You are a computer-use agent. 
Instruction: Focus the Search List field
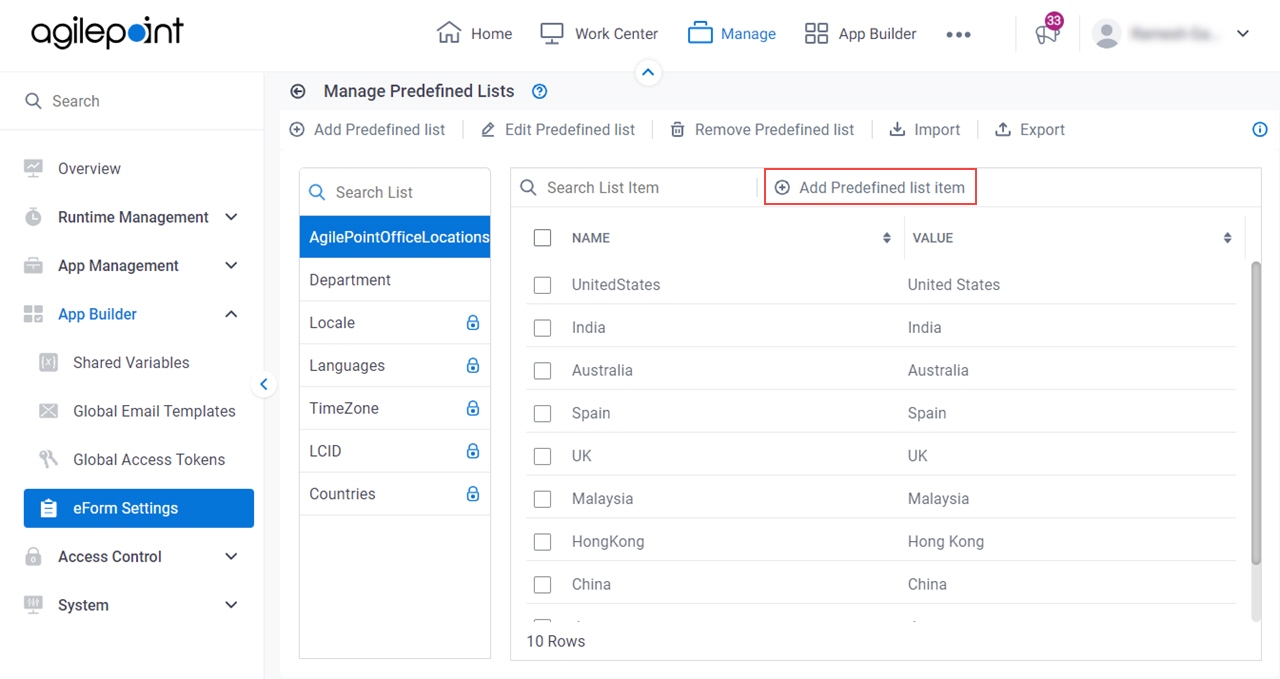(x=395, y=192)
